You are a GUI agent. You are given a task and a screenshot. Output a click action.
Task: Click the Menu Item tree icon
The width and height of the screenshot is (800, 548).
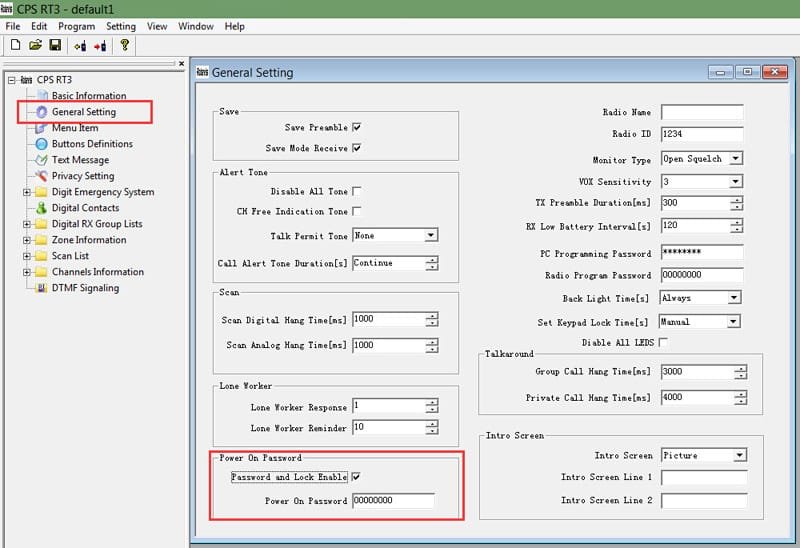[x=41, y=128]
